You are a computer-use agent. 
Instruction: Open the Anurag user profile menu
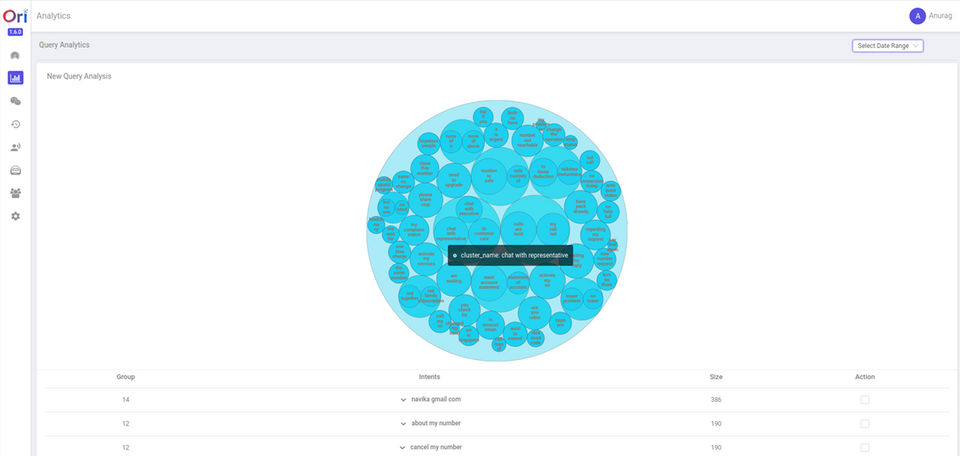(931, 17)
